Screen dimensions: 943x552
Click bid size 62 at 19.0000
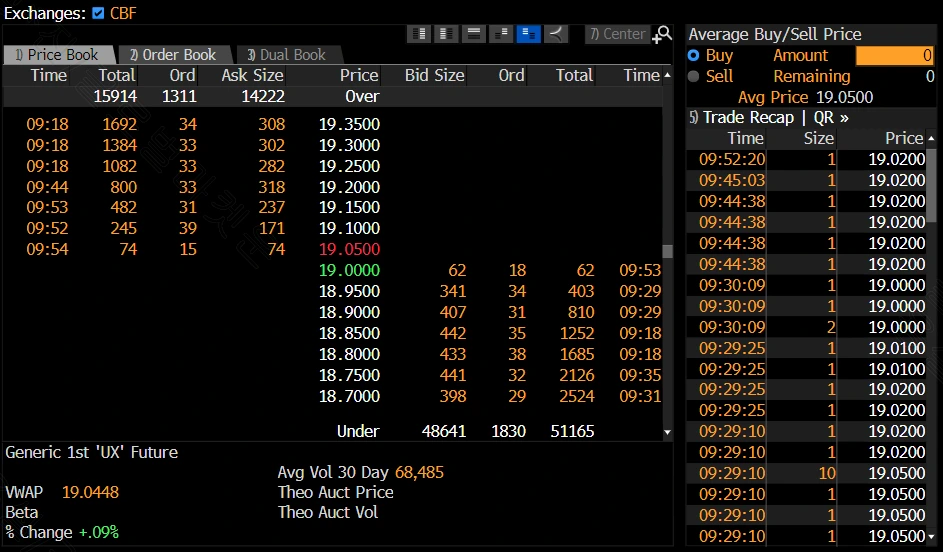[457, 270]
